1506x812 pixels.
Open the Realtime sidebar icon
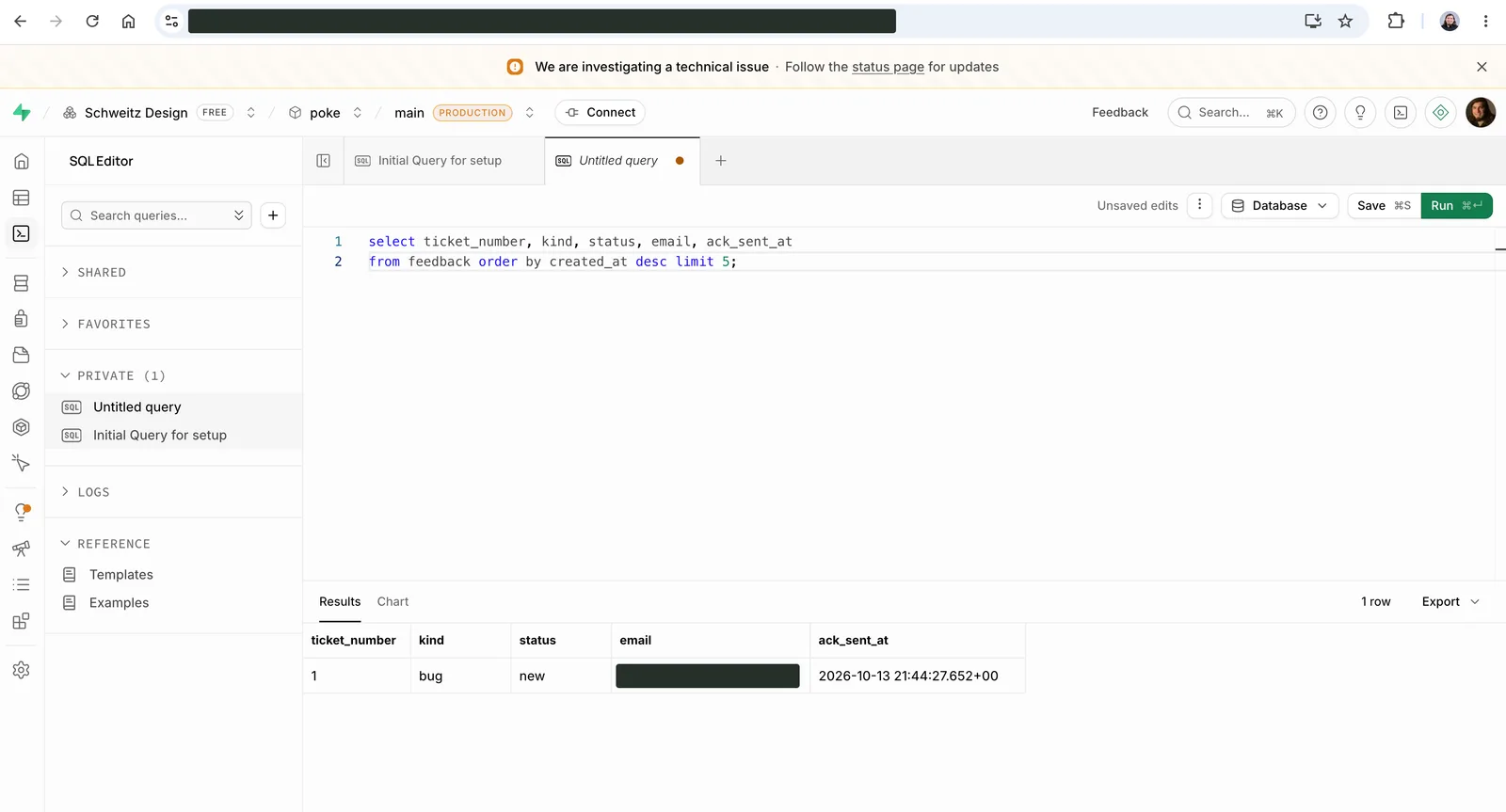[22, 463]
